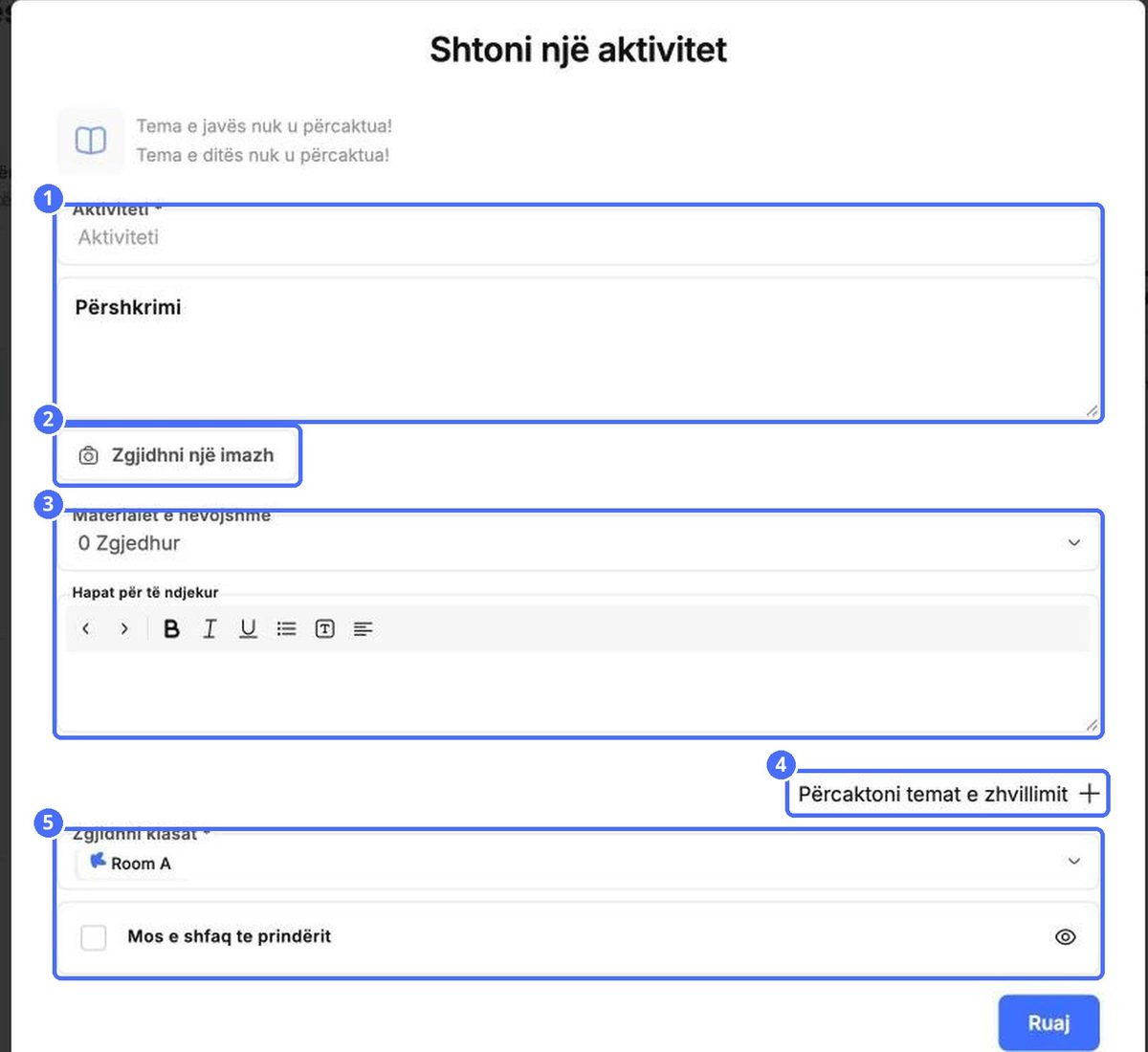Click the open book theme icon

[91, 141]
